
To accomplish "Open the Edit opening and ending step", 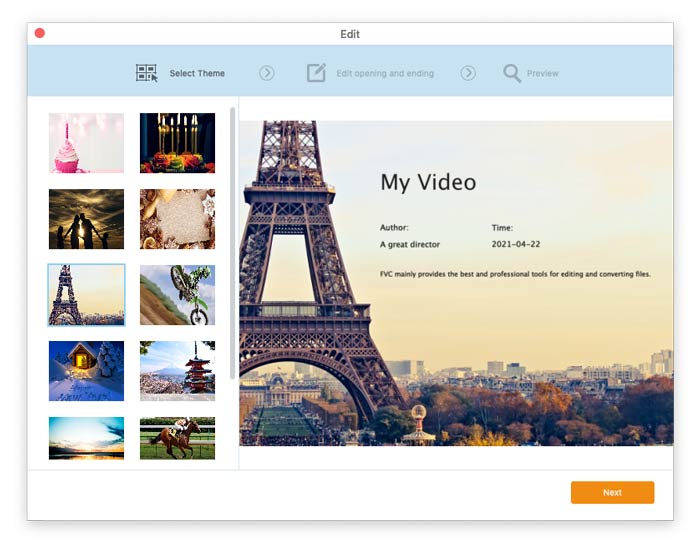I will click(385, 73).
